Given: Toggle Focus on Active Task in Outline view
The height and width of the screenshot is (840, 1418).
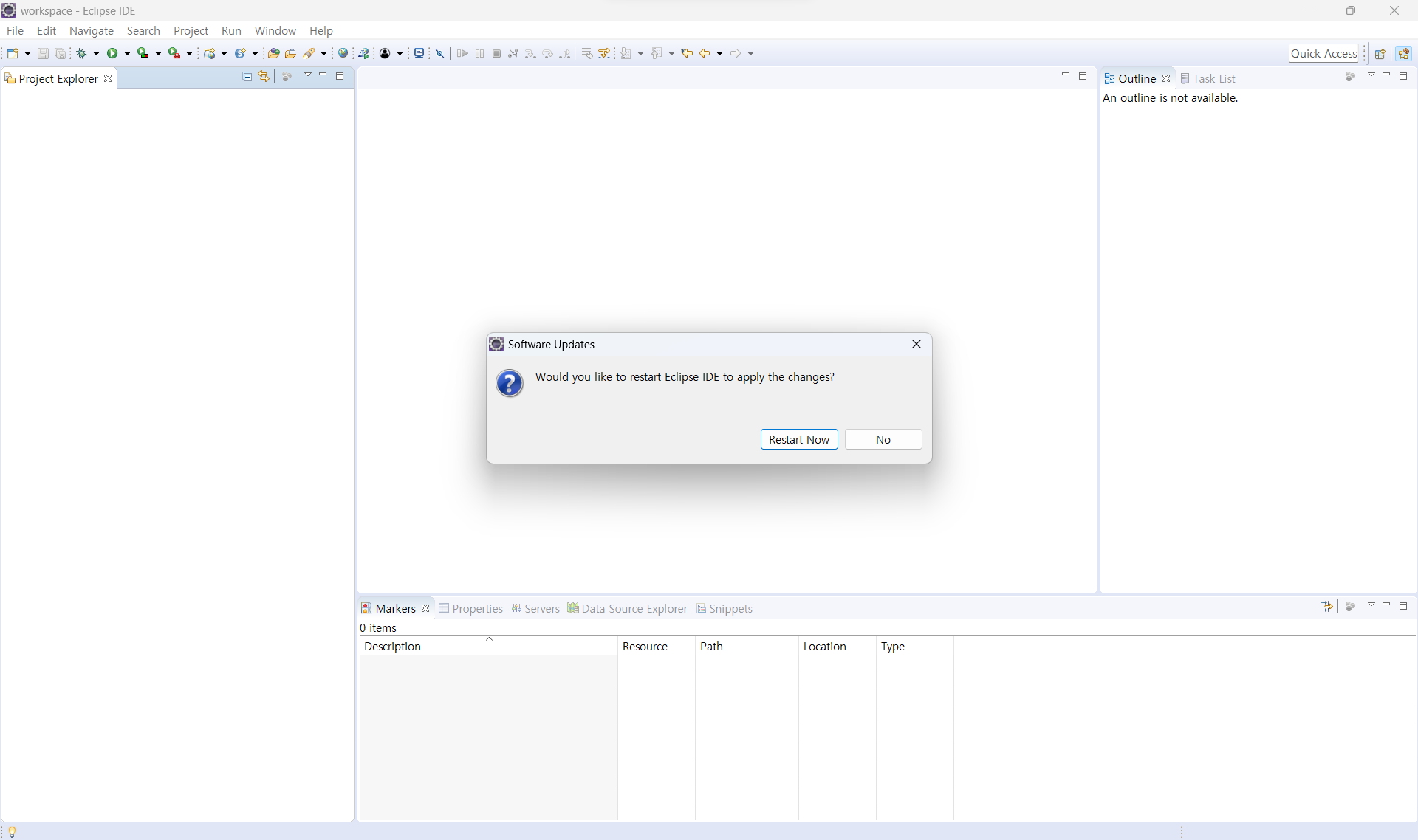Looking at the screenshot, I should [1351, 76].
